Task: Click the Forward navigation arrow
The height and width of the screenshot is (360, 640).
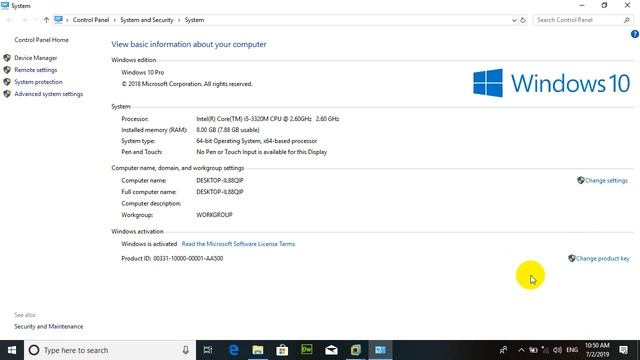Action: (24, 20)
